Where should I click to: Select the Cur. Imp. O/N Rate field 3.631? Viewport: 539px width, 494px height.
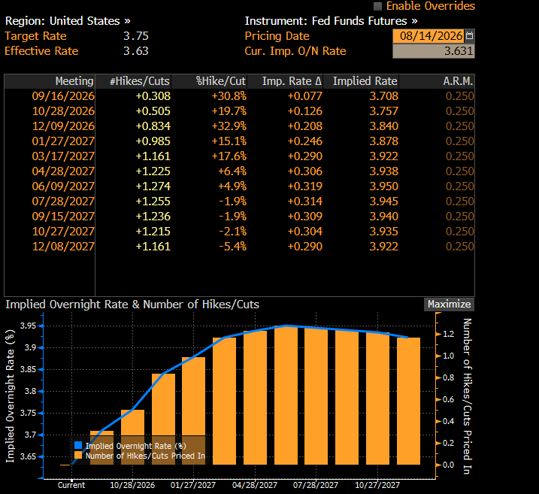tap(433, 51)
